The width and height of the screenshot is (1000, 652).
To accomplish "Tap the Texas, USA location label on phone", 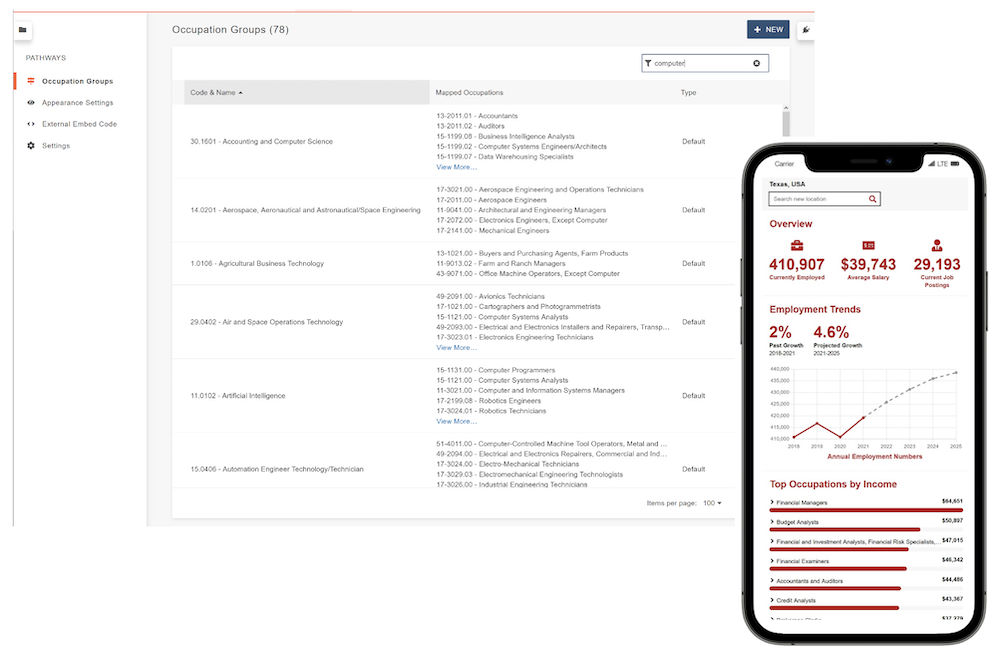I will (787, 184).
